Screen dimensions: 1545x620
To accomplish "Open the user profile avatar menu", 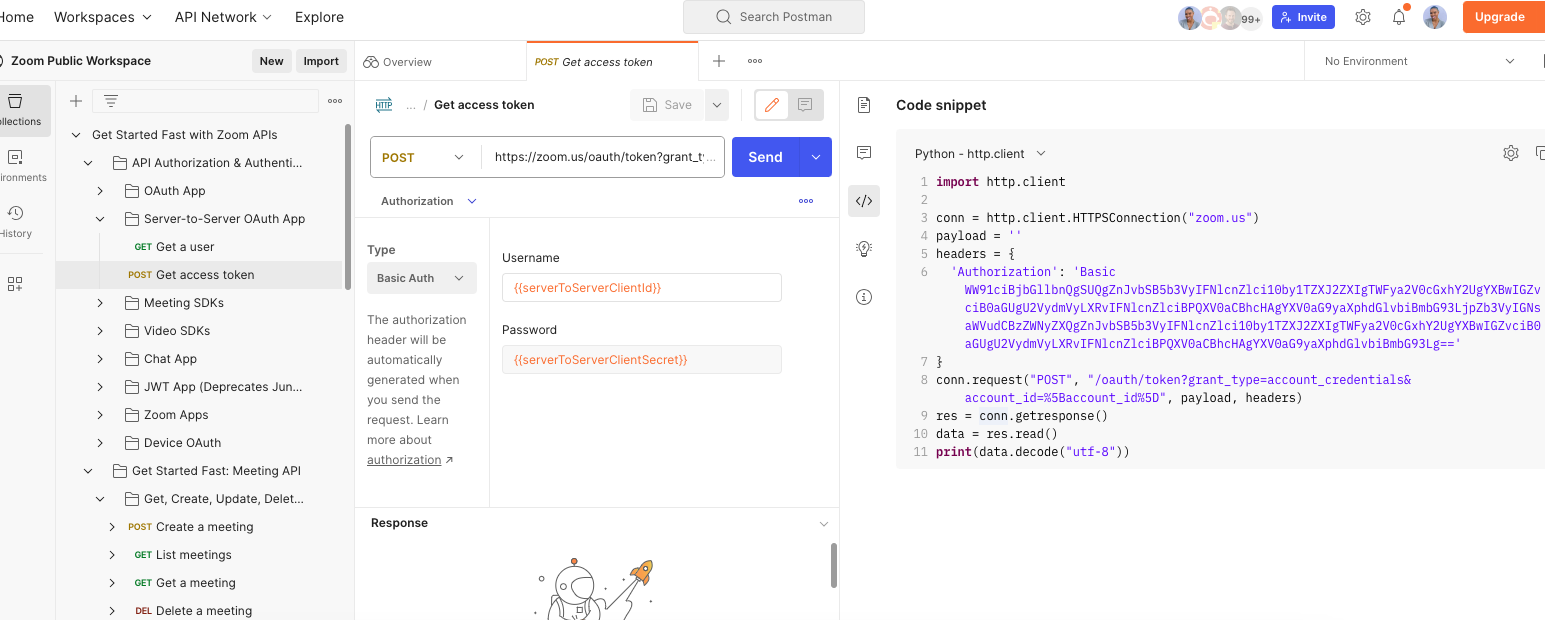I will pos(1435,17).
